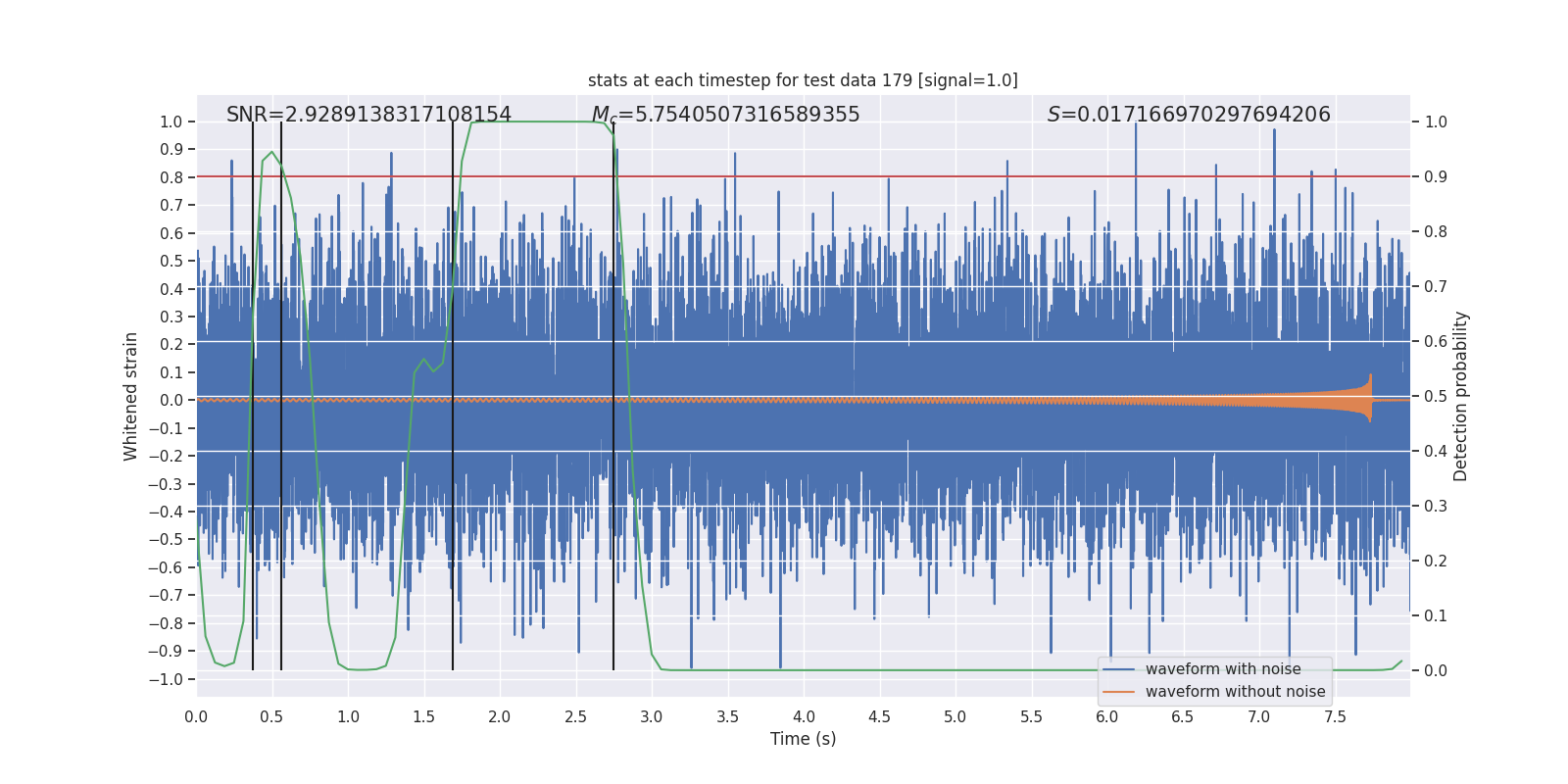Click the 'Whitened strain' y-axis label
1568x784 pixels.
point(131,396)
